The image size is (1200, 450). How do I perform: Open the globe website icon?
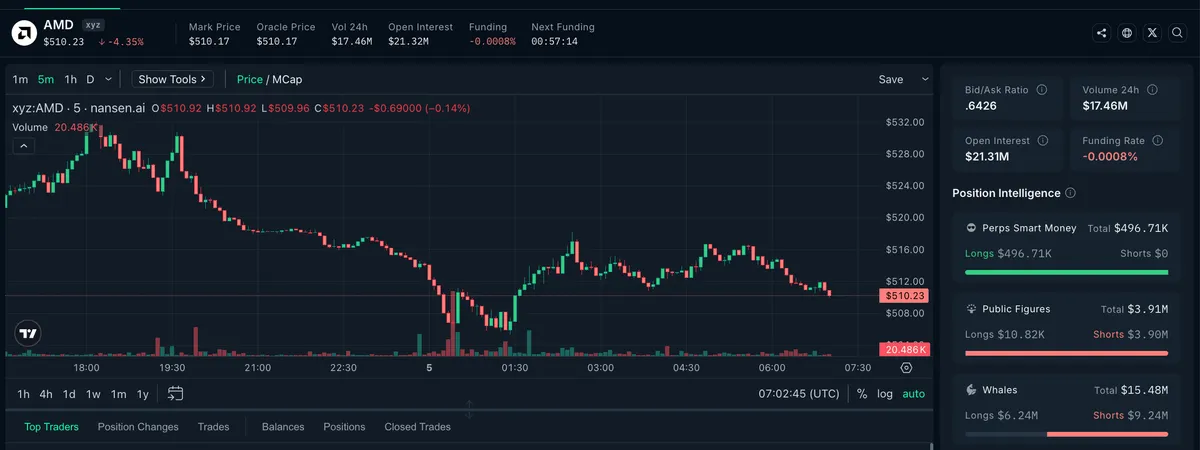1127,33
